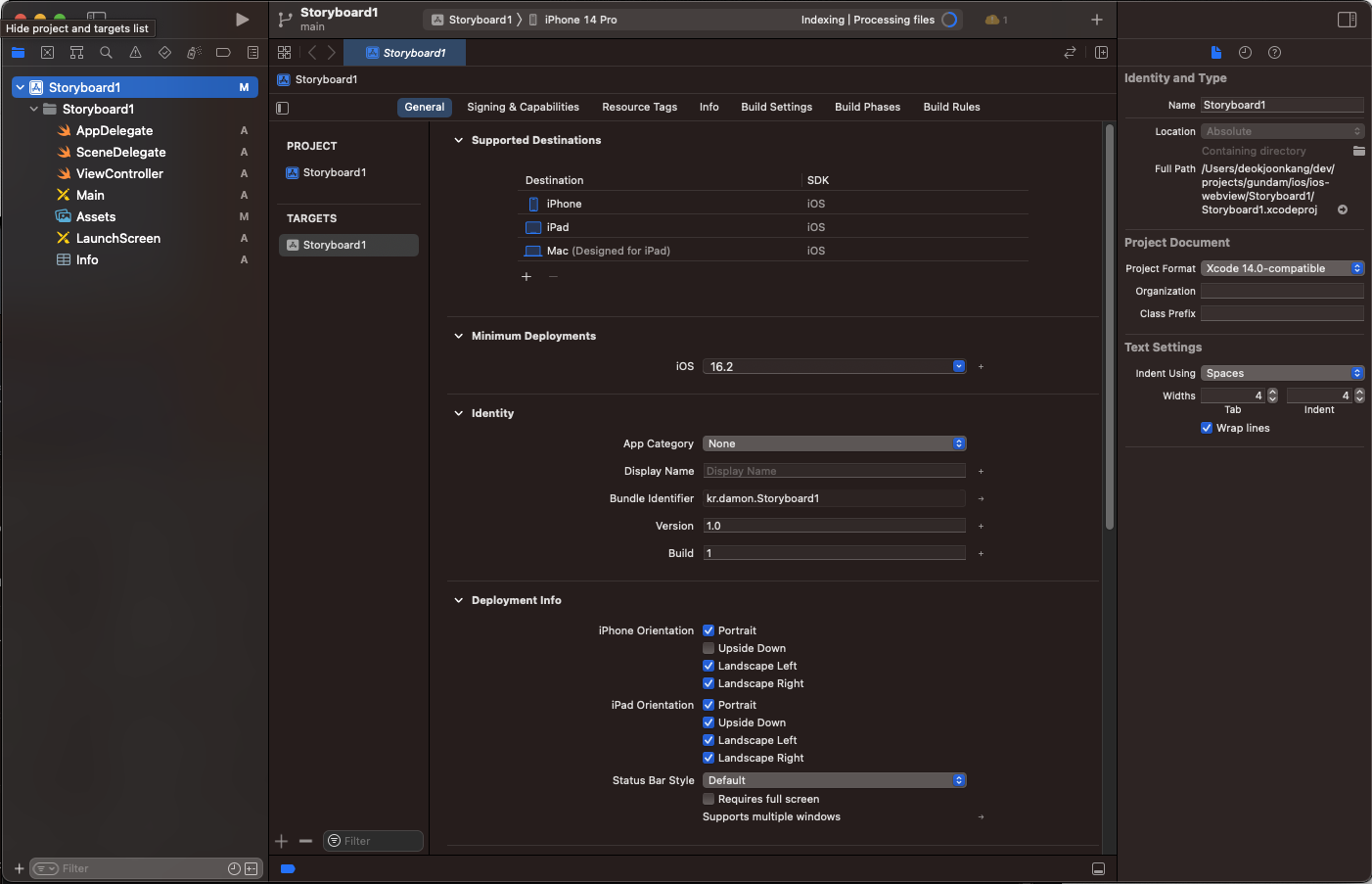Image resolution: width=1372 pixels, height=884 pixels.
Task: Uncheck iPad Portrait orientation
Action: [x=709, y=705]
